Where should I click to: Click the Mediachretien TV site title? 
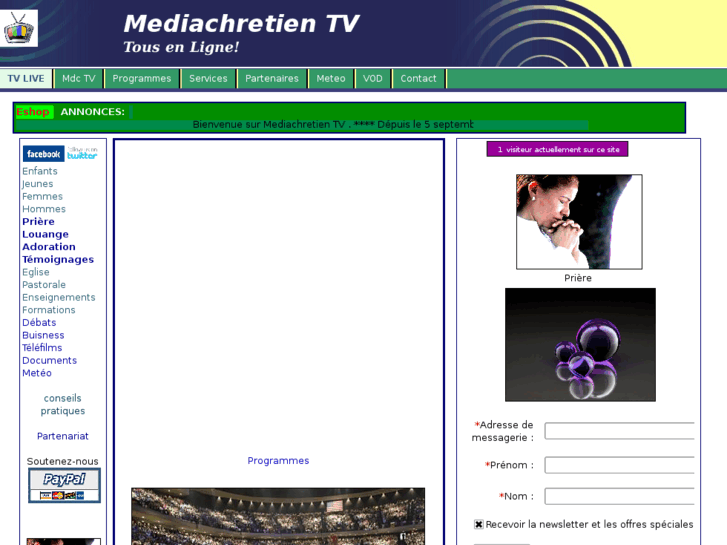click(x=241, y=24)
